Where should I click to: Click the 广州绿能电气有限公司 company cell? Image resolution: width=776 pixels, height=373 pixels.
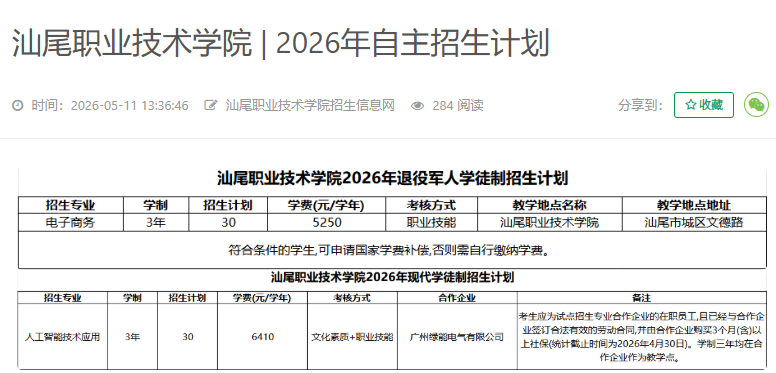tap(457, 337)
